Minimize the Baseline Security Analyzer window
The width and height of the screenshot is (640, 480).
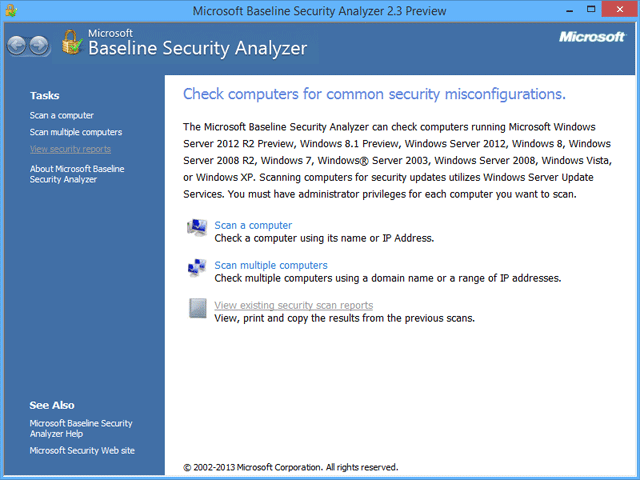[x=570, y=10]
